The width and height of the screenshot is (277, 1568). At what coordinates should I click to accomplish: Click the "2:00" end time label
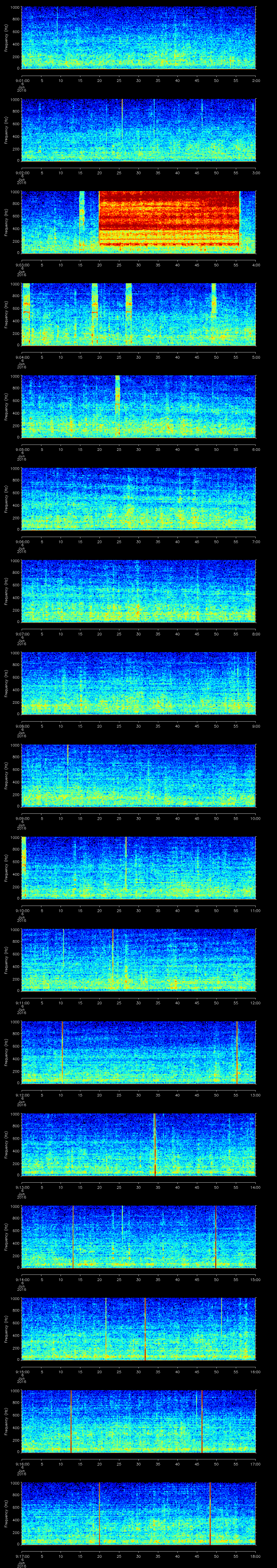(x=256, y=80)
